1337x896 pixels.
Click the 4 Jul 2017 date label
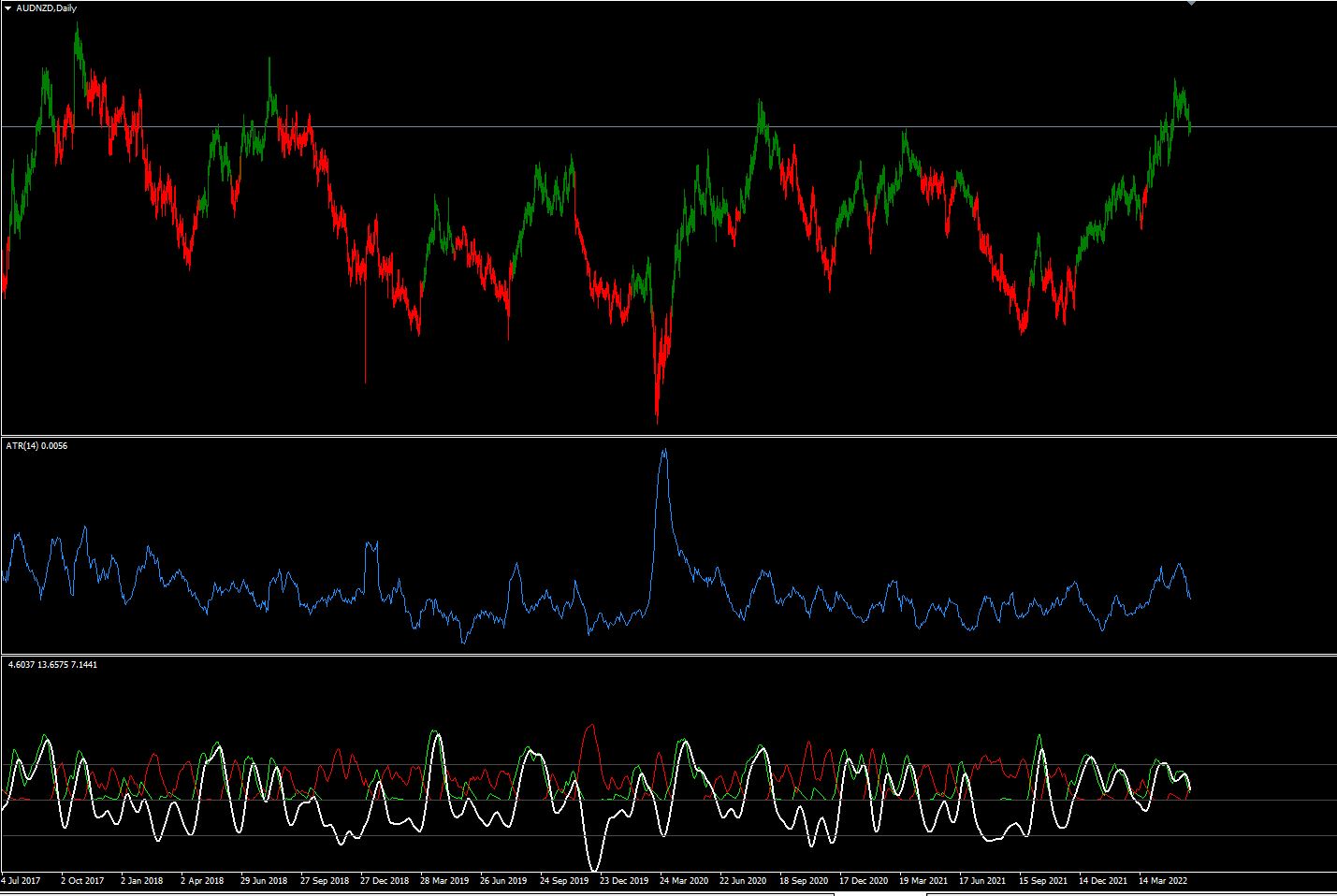pos(21,880)
